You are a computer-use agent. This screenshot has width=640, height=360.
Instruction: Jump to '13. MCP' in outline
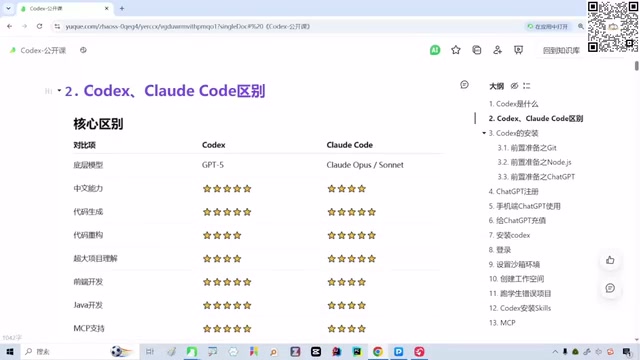[502, 323]
